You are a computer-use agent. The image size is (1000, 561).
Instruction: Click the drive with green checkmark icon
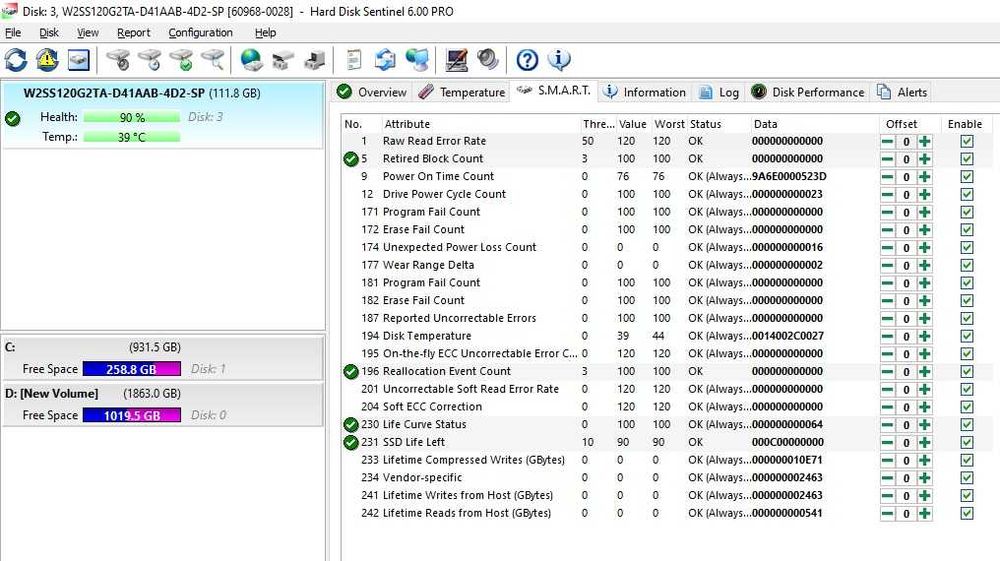[181, 60]
